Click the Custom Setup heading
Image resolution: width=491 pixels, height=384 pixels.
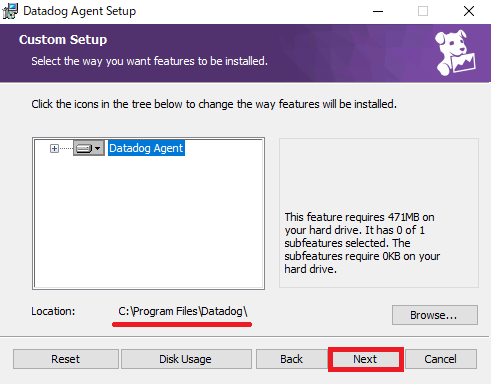[x=63, y=40]
